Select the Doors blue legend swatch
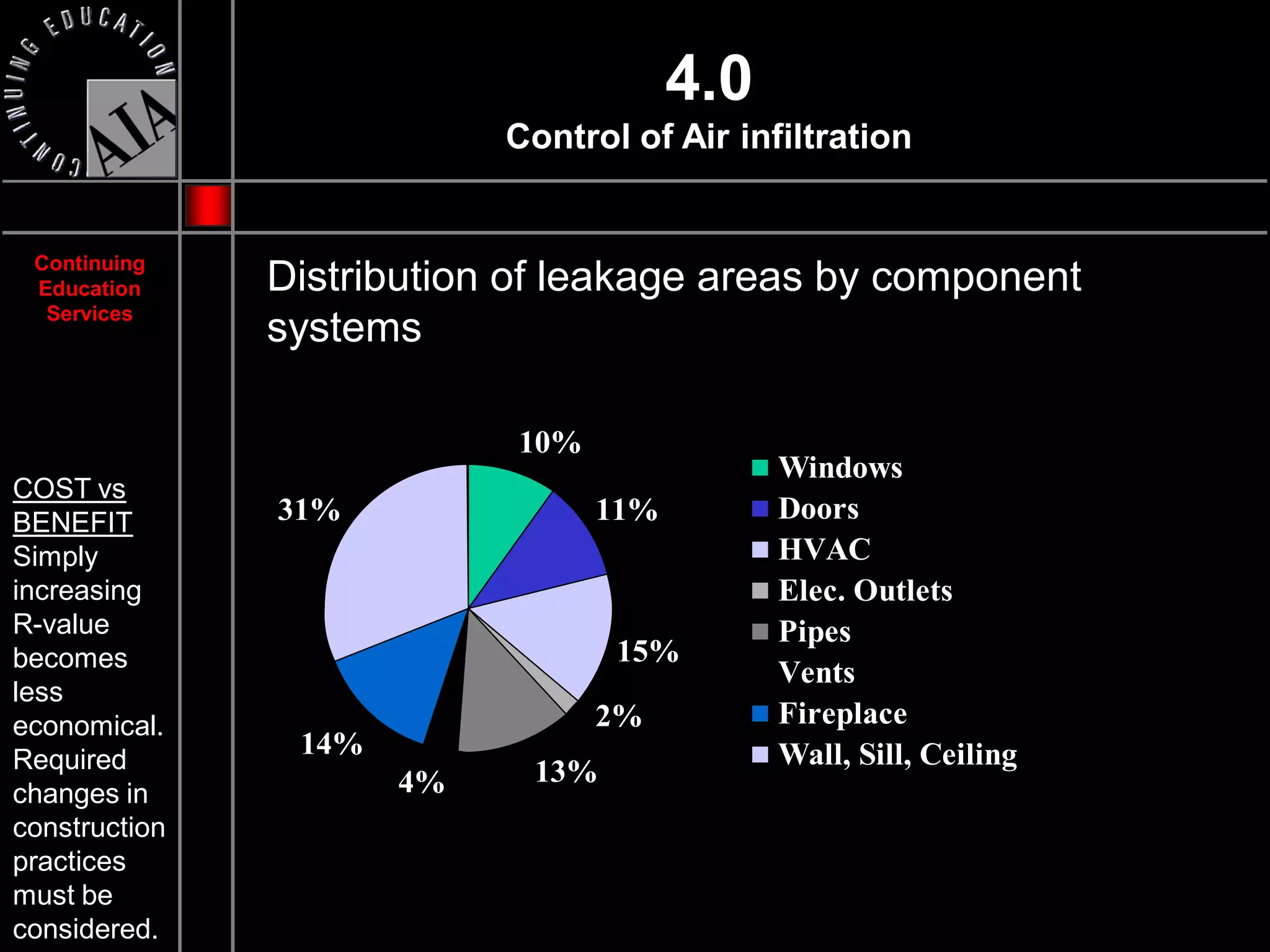 (x=760, y=508)
